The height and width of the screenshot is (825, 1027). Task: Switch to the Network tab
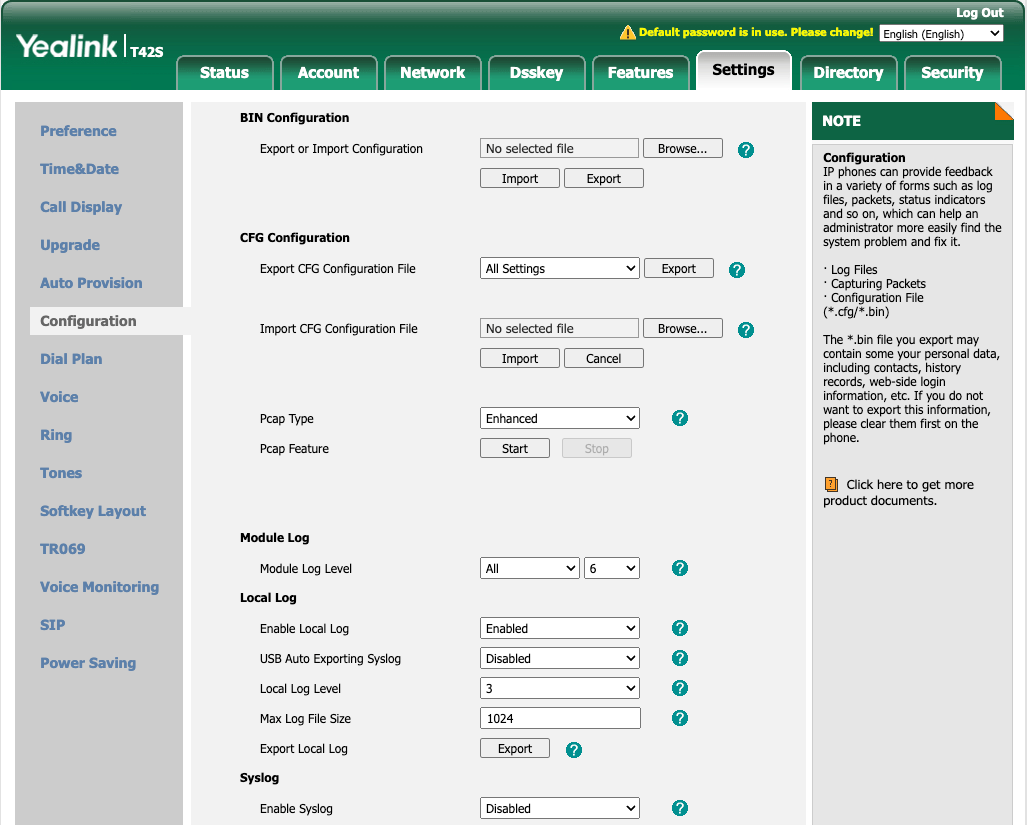tap(432, 72)
